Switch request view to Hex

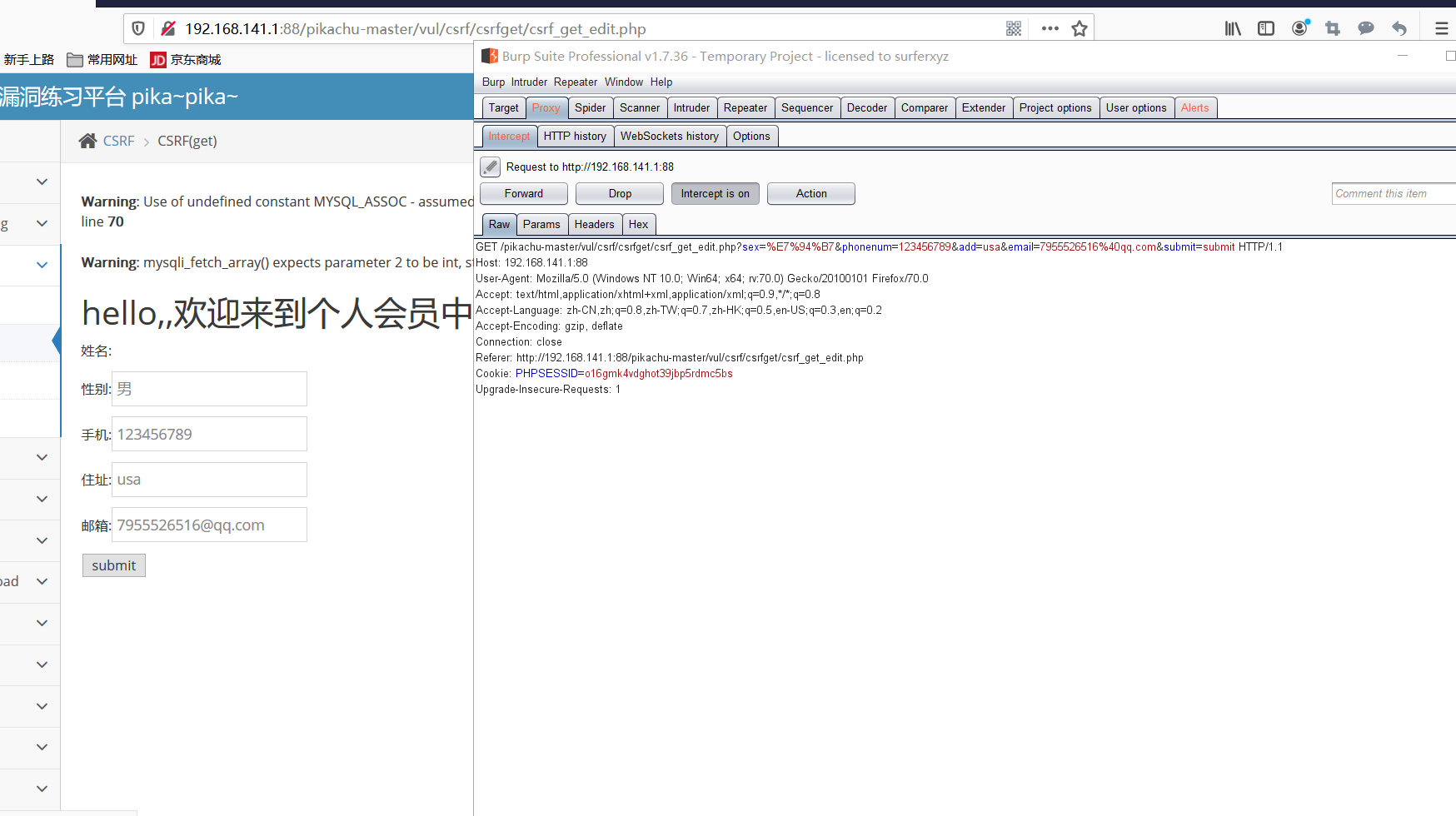pyautogui.click(x=639, y=225)
